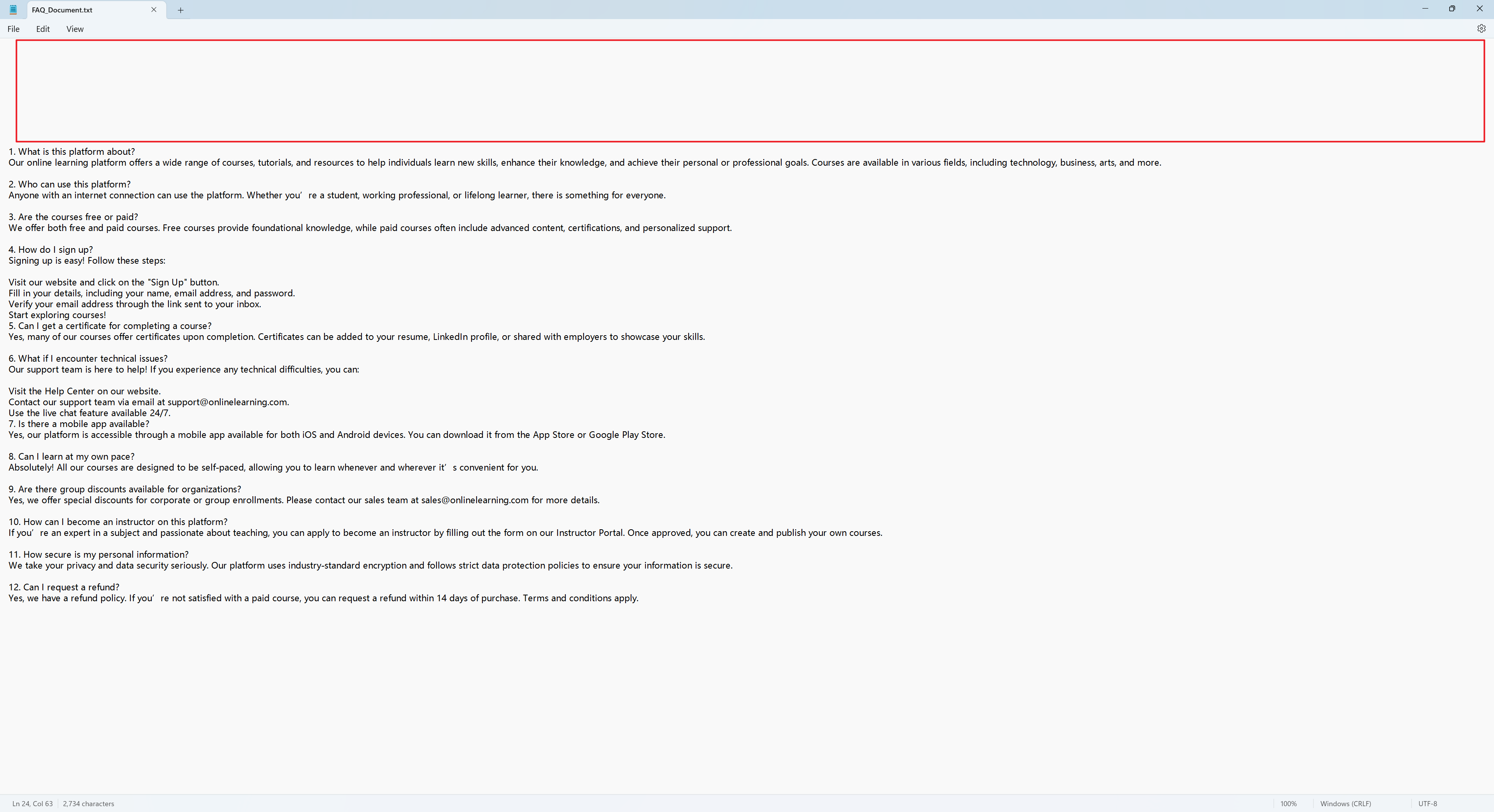Minimize the Notepad window
Viewport: 1494px width, 812px height.
coord(1425,9)
